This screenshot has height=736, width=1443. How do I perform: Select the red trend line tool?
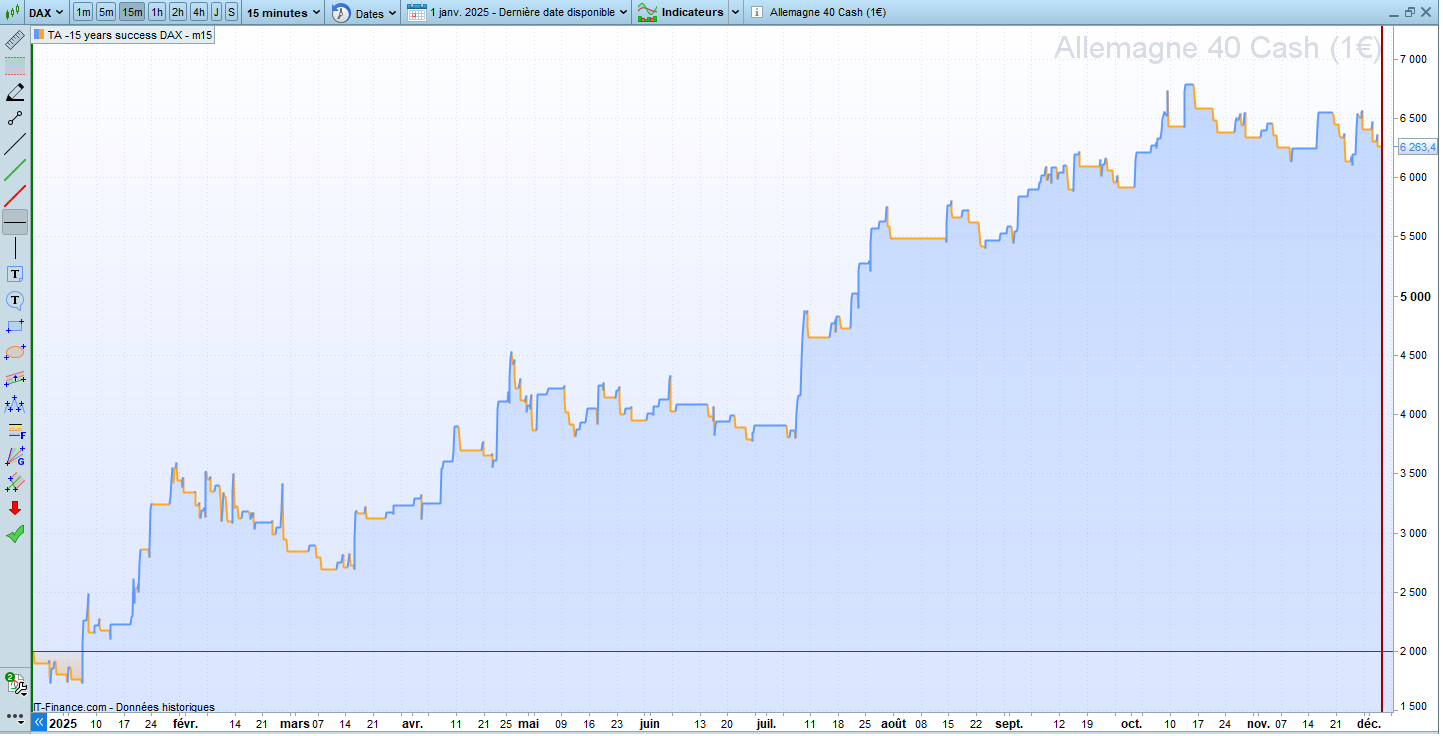click(15, 196)
